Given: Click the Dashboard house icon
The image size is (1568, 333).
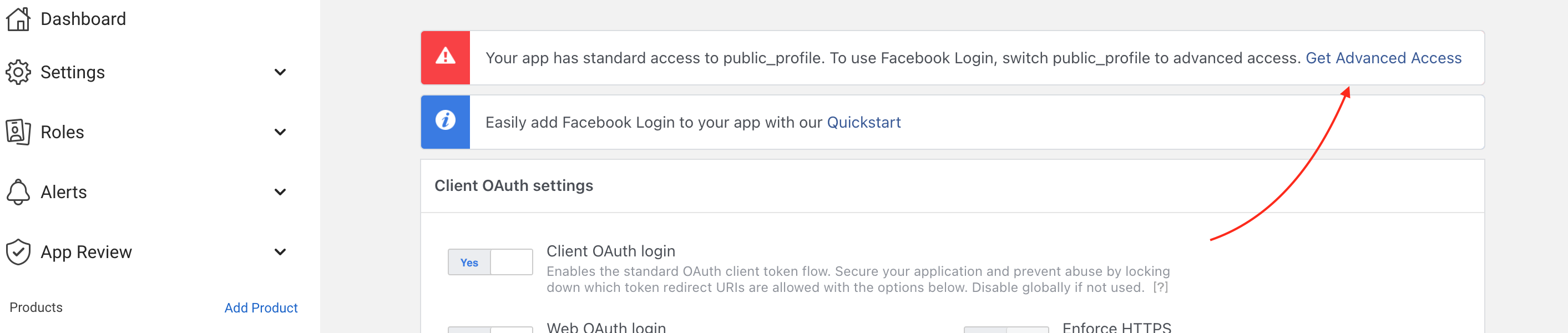Looking at the screenshot, I should click(18, 19).
